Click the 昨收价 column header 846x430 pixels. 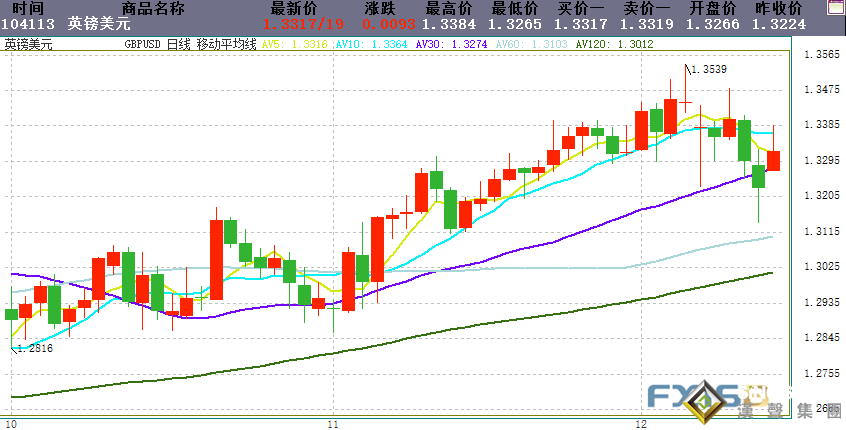779,8
